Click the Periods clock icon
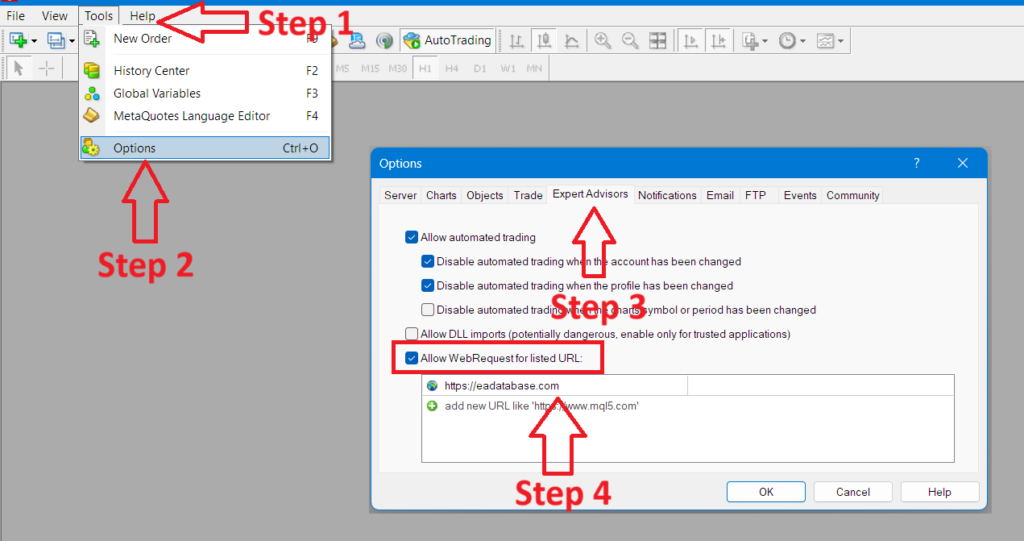Screen dimensions: 1024x541 [788, 41]
